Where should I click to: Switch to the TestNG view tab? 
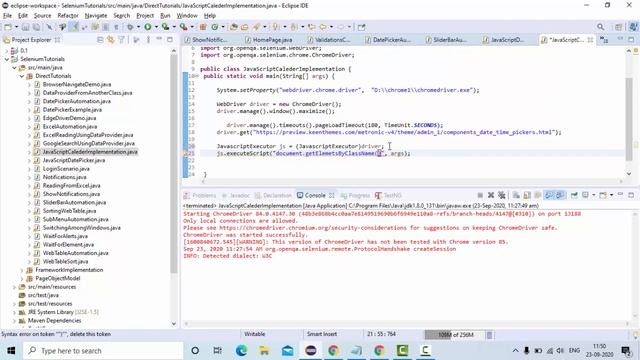388,196
